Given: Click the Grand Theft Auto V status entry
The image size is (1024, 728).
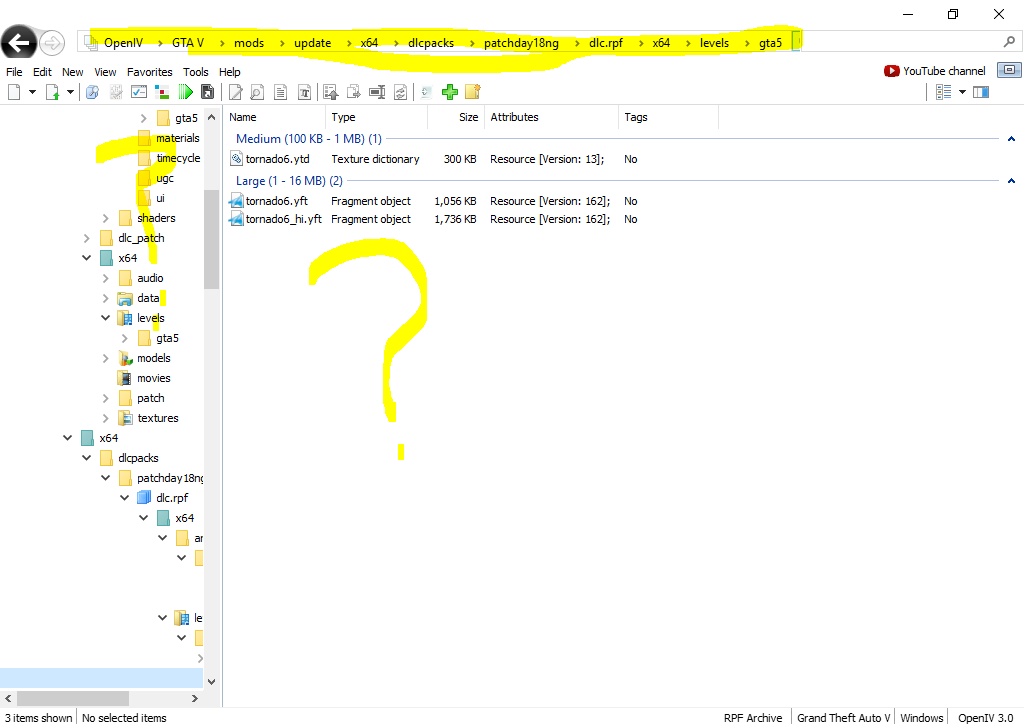Looking at the screenshot, I should tap(843, 718).
